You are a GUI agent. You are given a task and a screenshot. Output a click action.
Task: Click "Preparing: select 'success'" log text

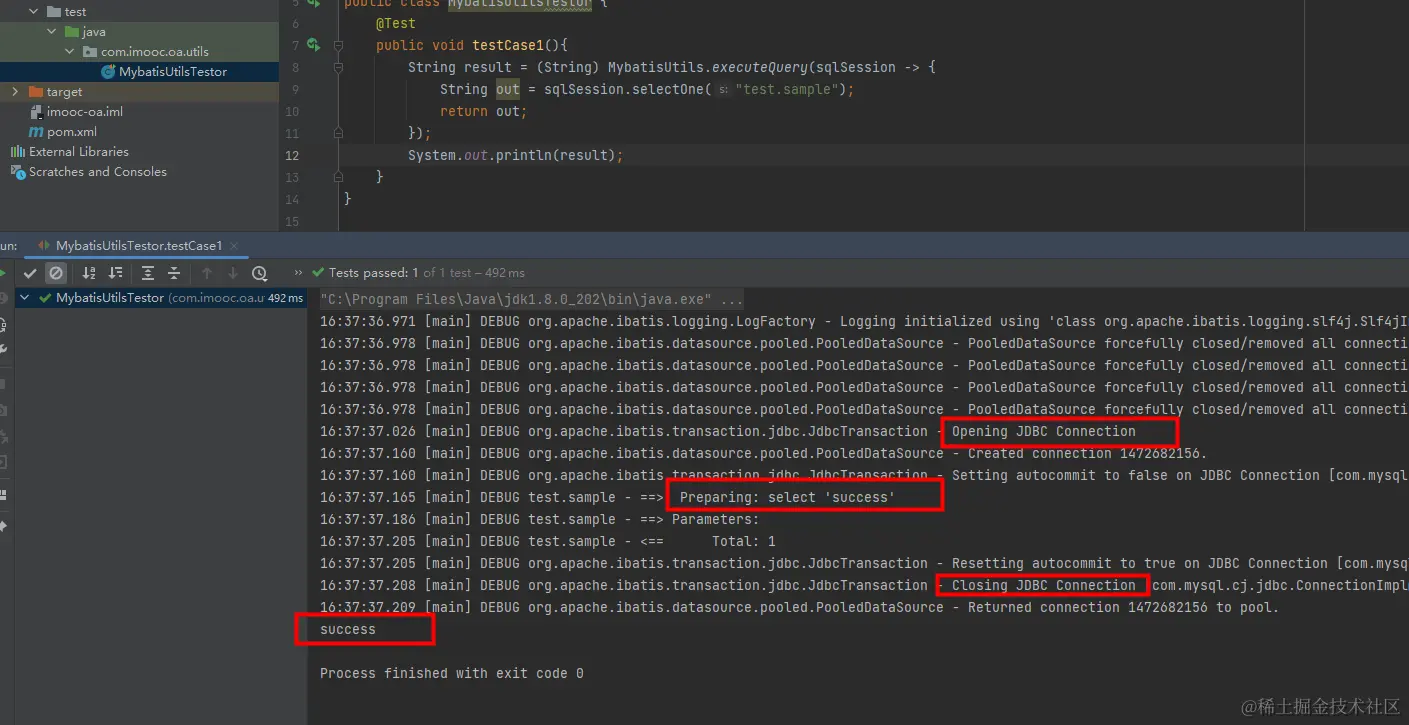(787, 497)
